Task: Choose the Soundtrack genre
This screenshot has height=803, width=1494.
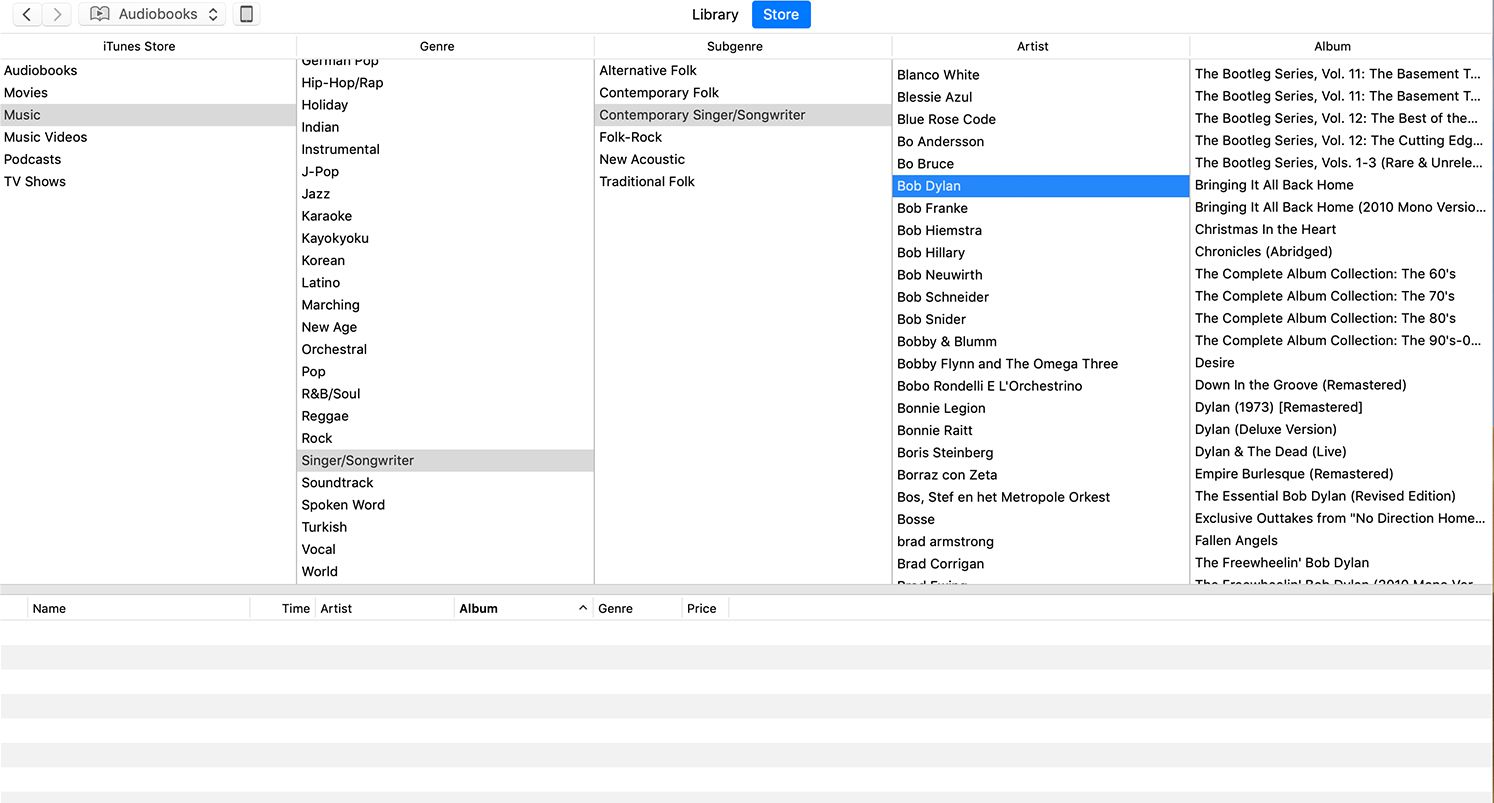Action: click(445, 483)
